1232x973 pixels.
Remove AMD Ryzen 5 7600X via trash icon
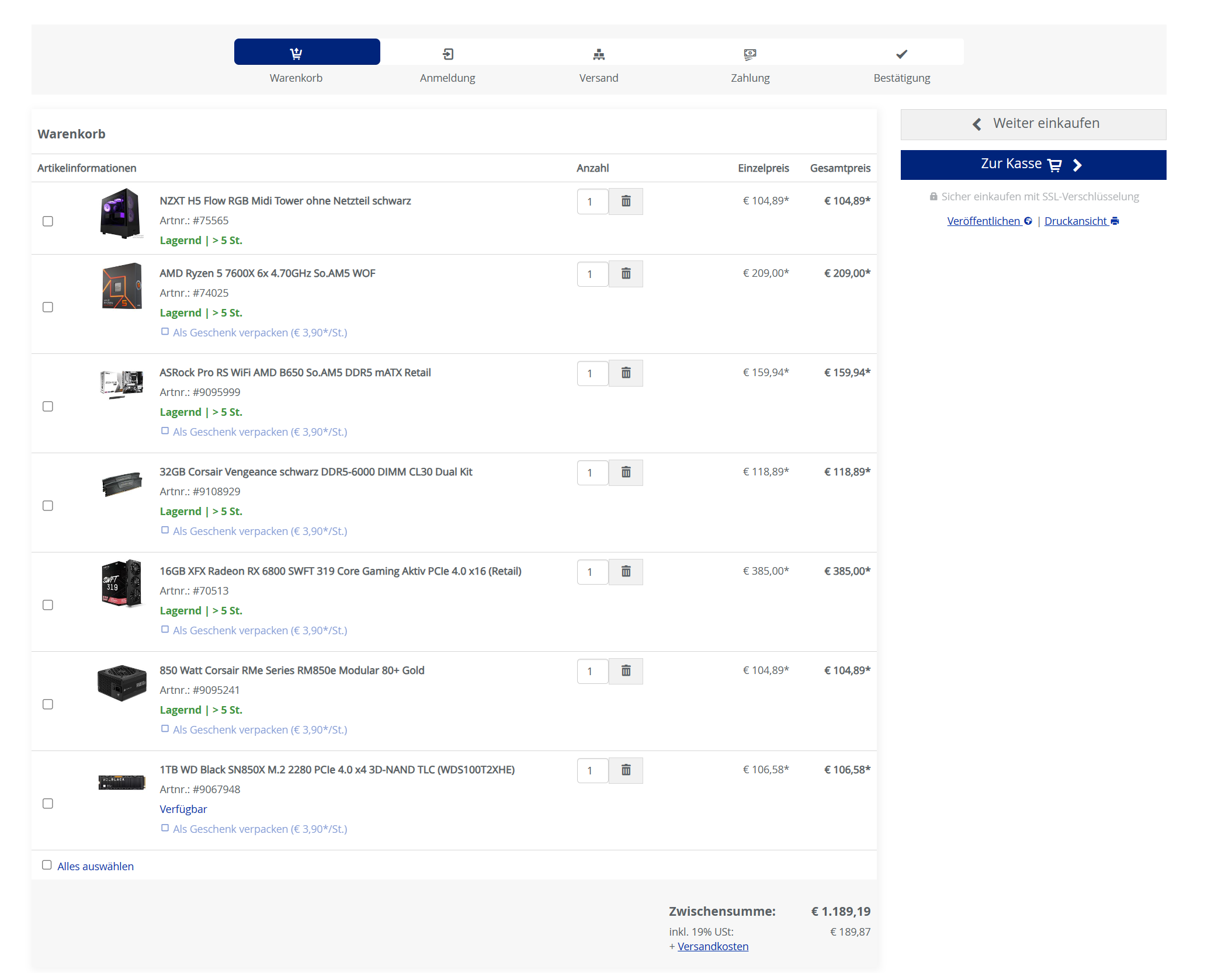626,274
